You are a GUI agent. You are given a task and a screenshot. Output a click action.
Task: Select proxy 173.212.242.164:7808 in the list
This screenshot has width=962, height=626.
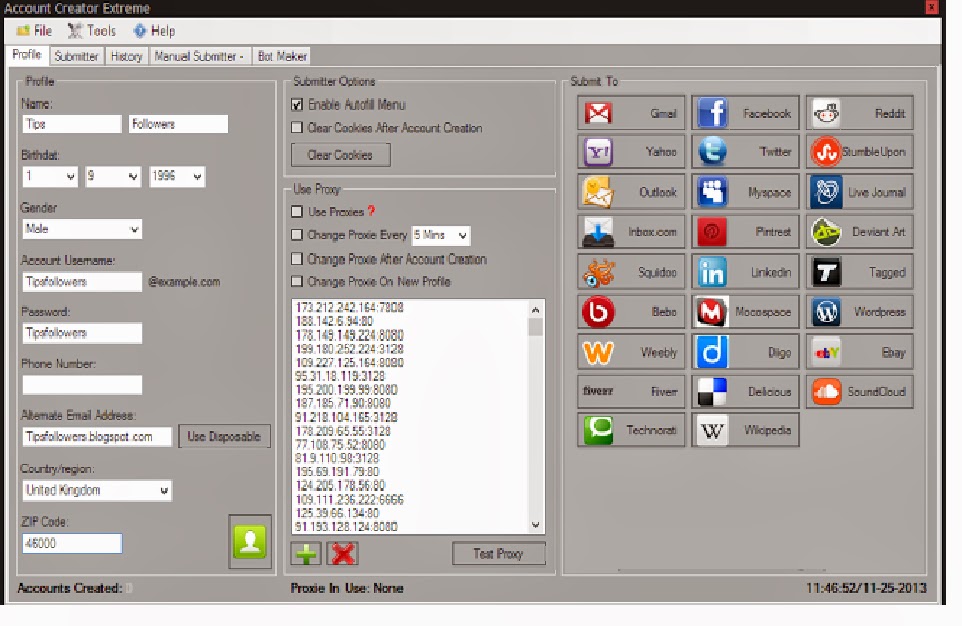tap(349, 307)
